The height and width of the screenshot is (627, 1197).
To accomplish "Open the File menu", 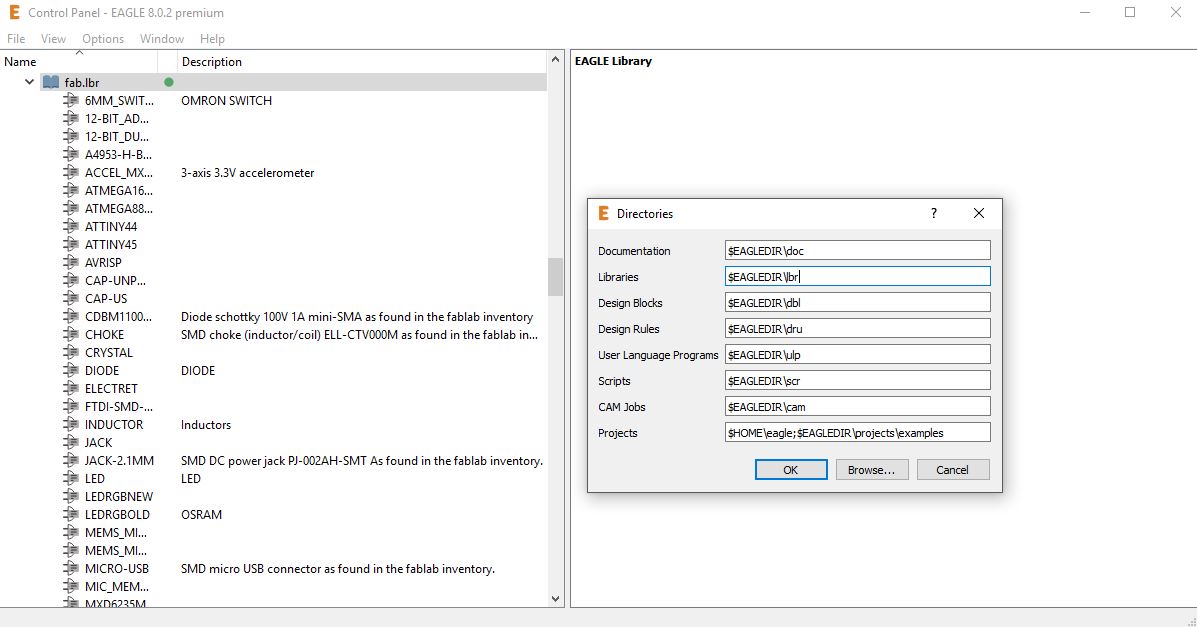I will click(x=16, y=38).
